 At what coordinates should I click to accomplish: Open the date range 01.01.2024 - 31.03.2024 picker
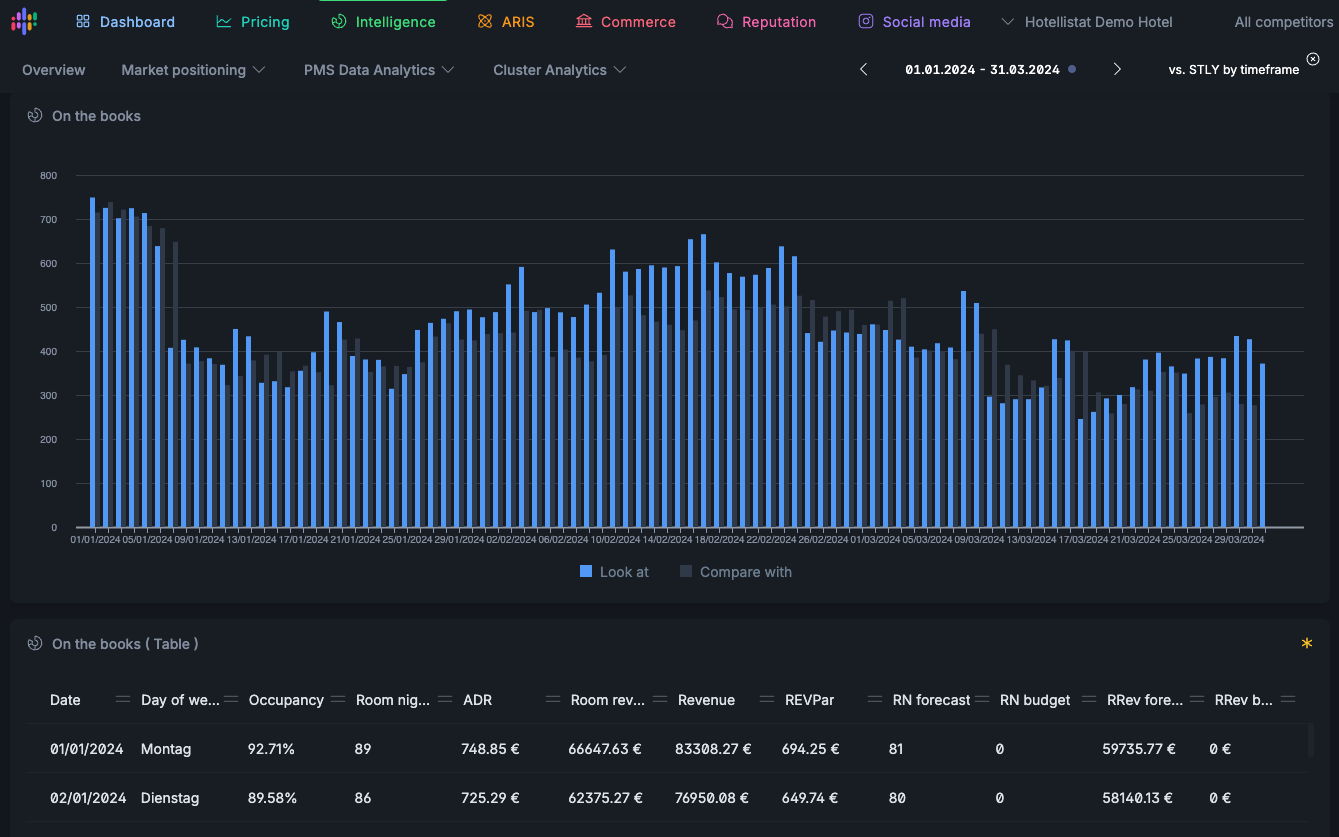click(x=982, y=70)
